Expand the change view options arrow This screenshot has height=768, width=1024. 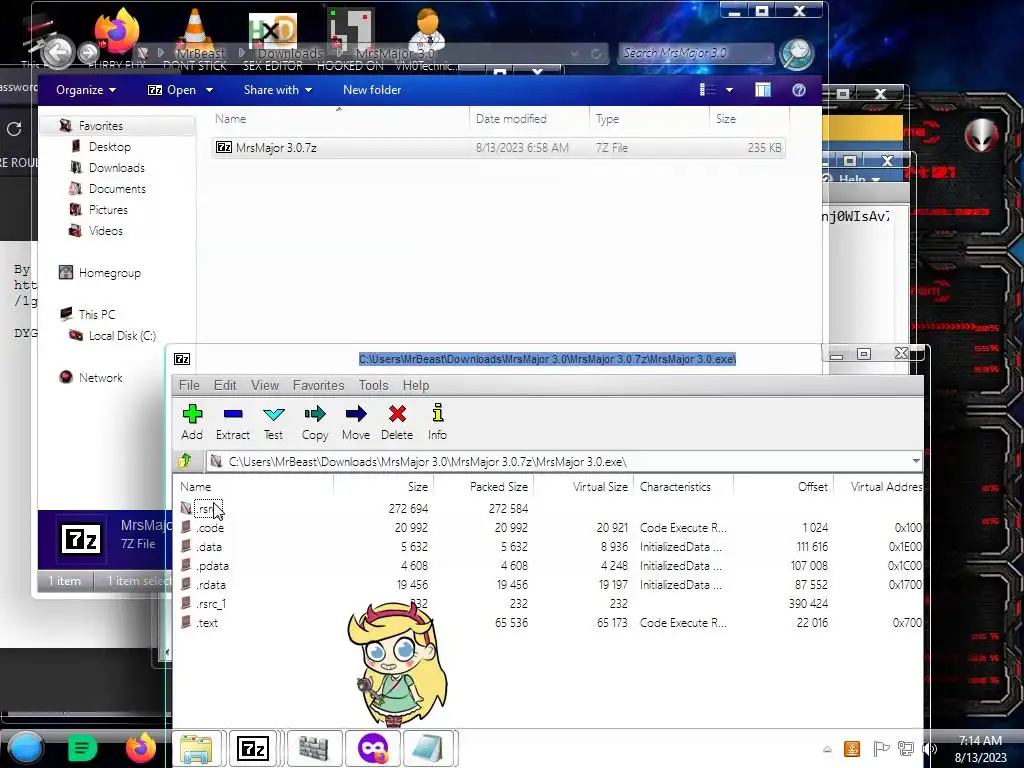click(729, 90)
